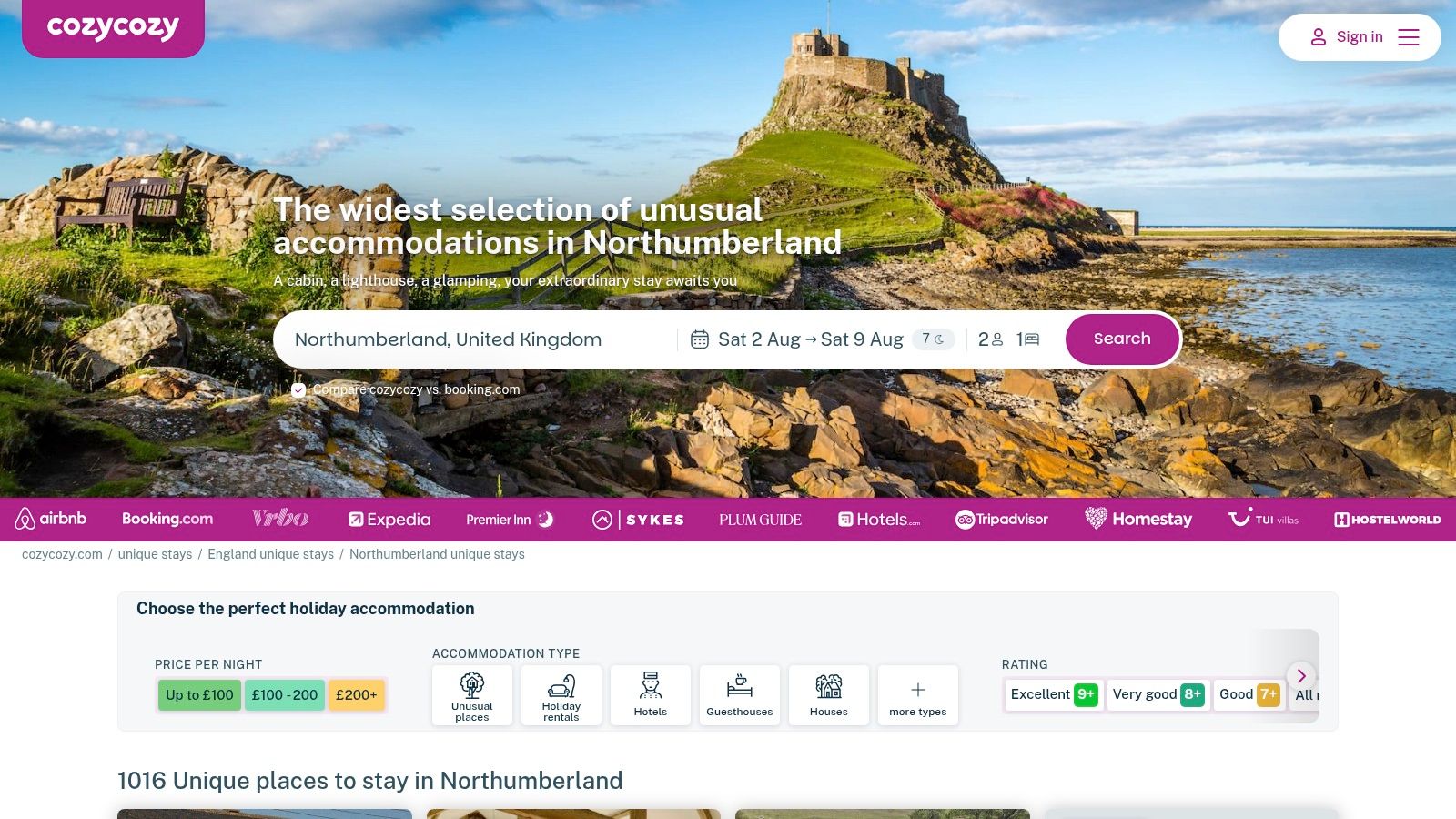Show more rating options with arrow
Screen dimensions: 1456x819
1301,675
